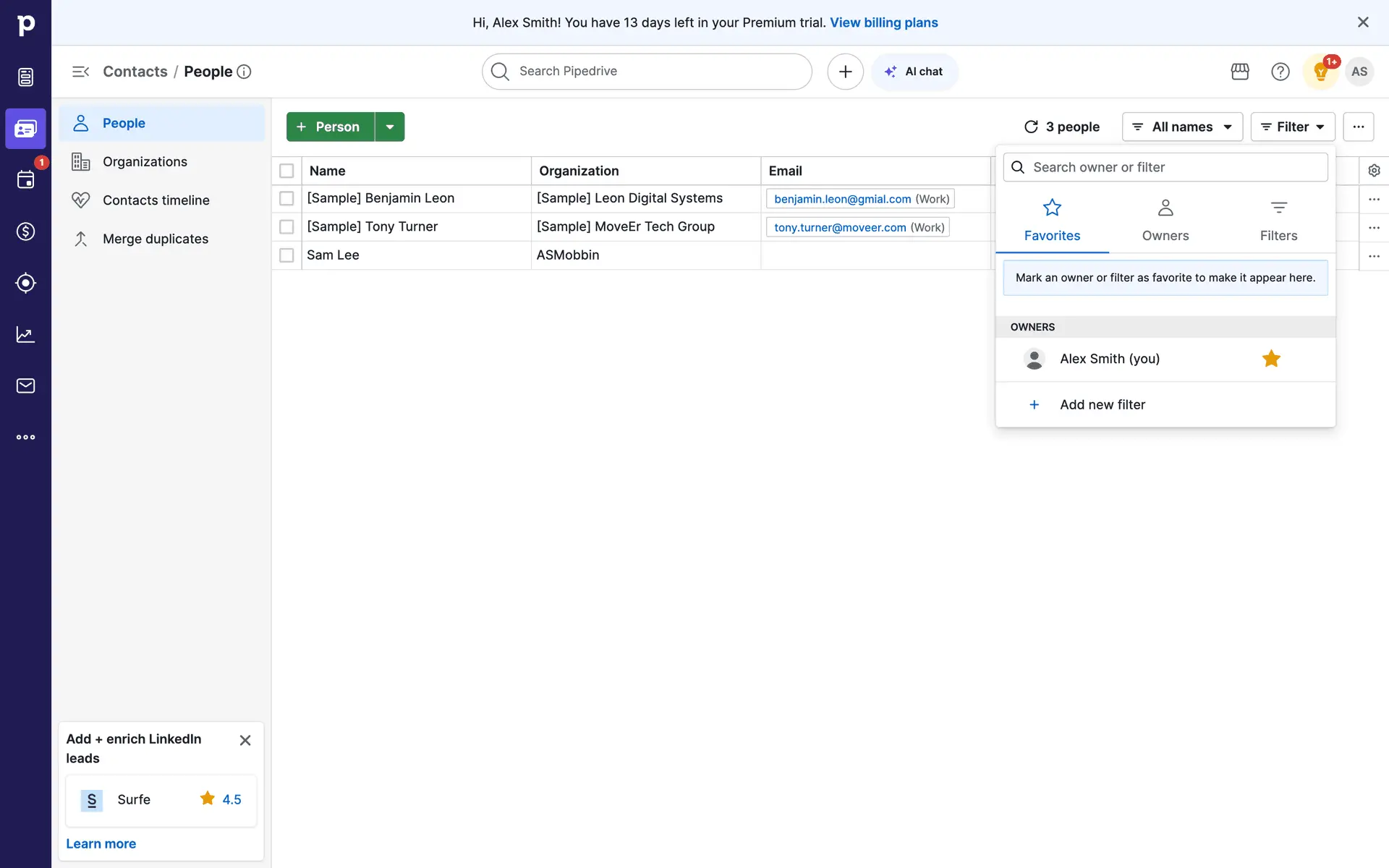Tick the select-all checkbox in header
The image size is (1389, 868).
coord(286,171)
